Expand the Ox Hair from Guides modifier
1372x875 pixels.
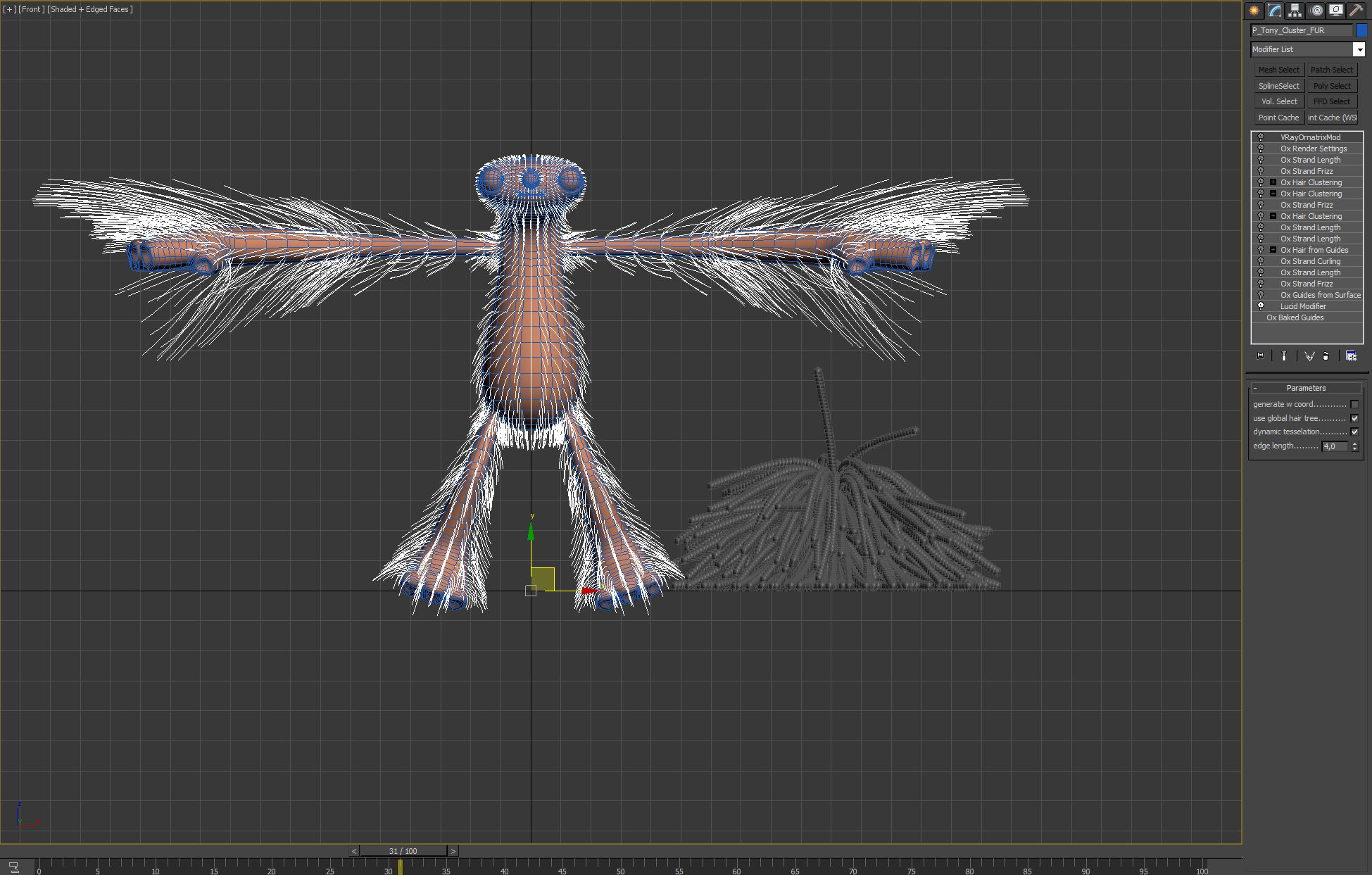click(1273, 250)
